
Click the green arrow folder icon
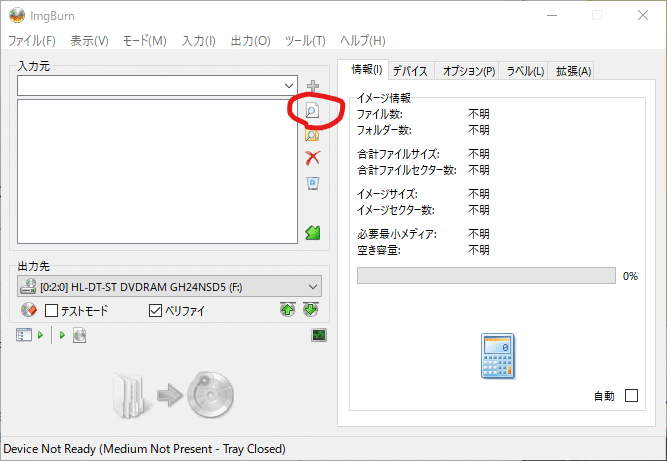click(313, 233)
